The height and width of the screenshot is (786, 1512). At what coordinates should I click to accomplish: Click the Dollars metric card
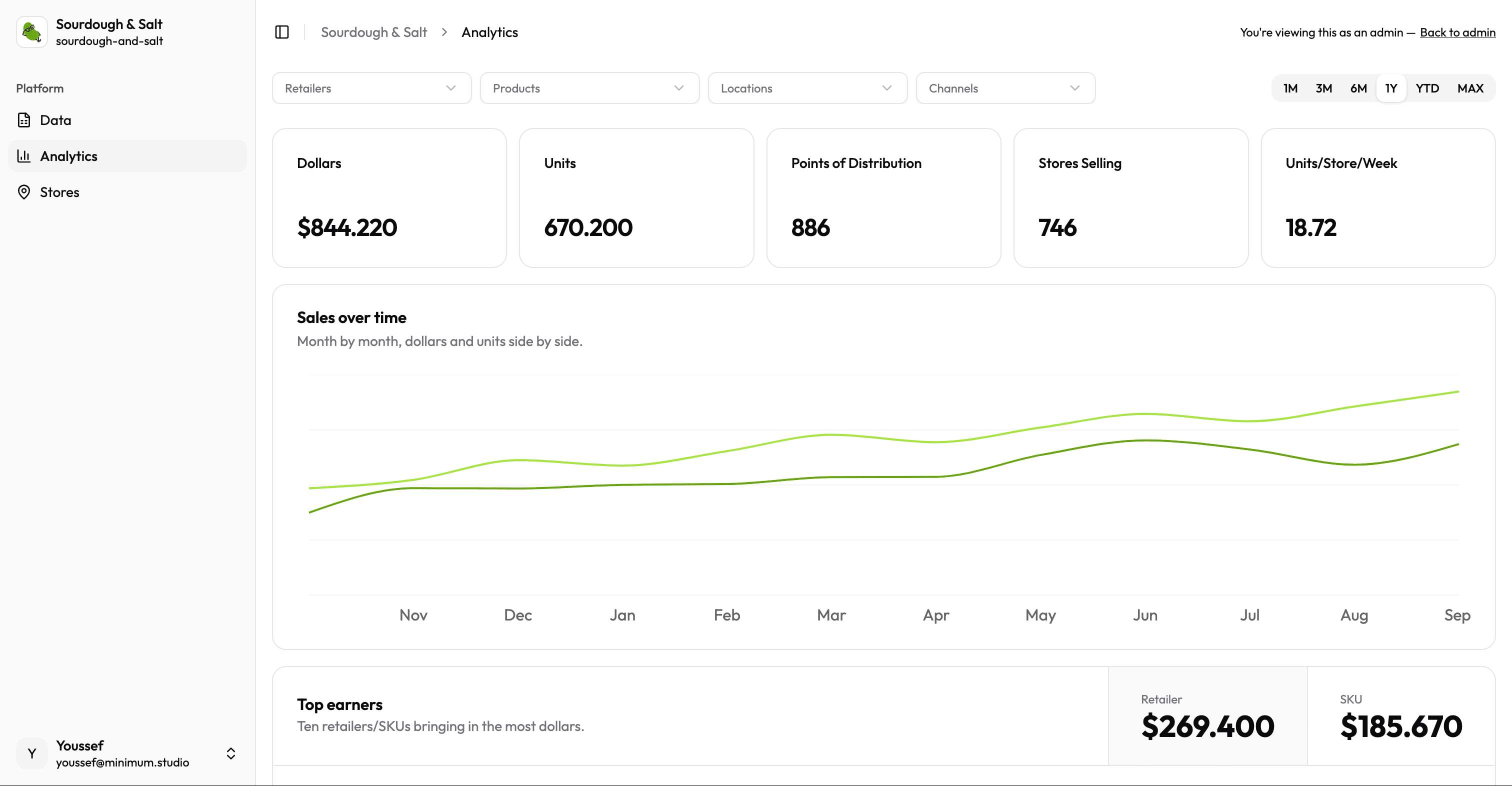point(388,198)
